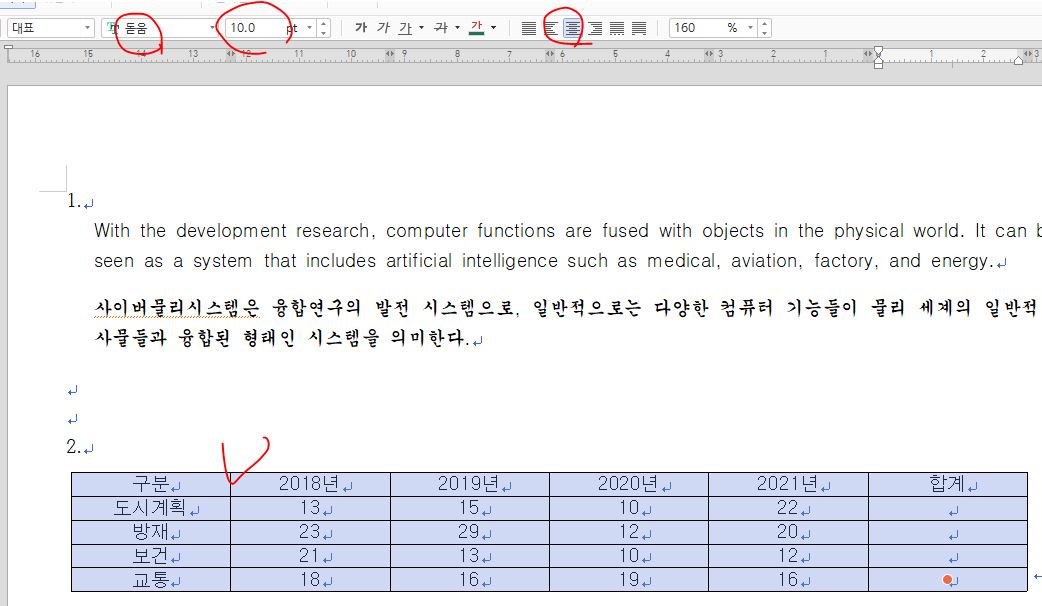
Task: Select the '교통' row label cell
Action: [151, 579]
